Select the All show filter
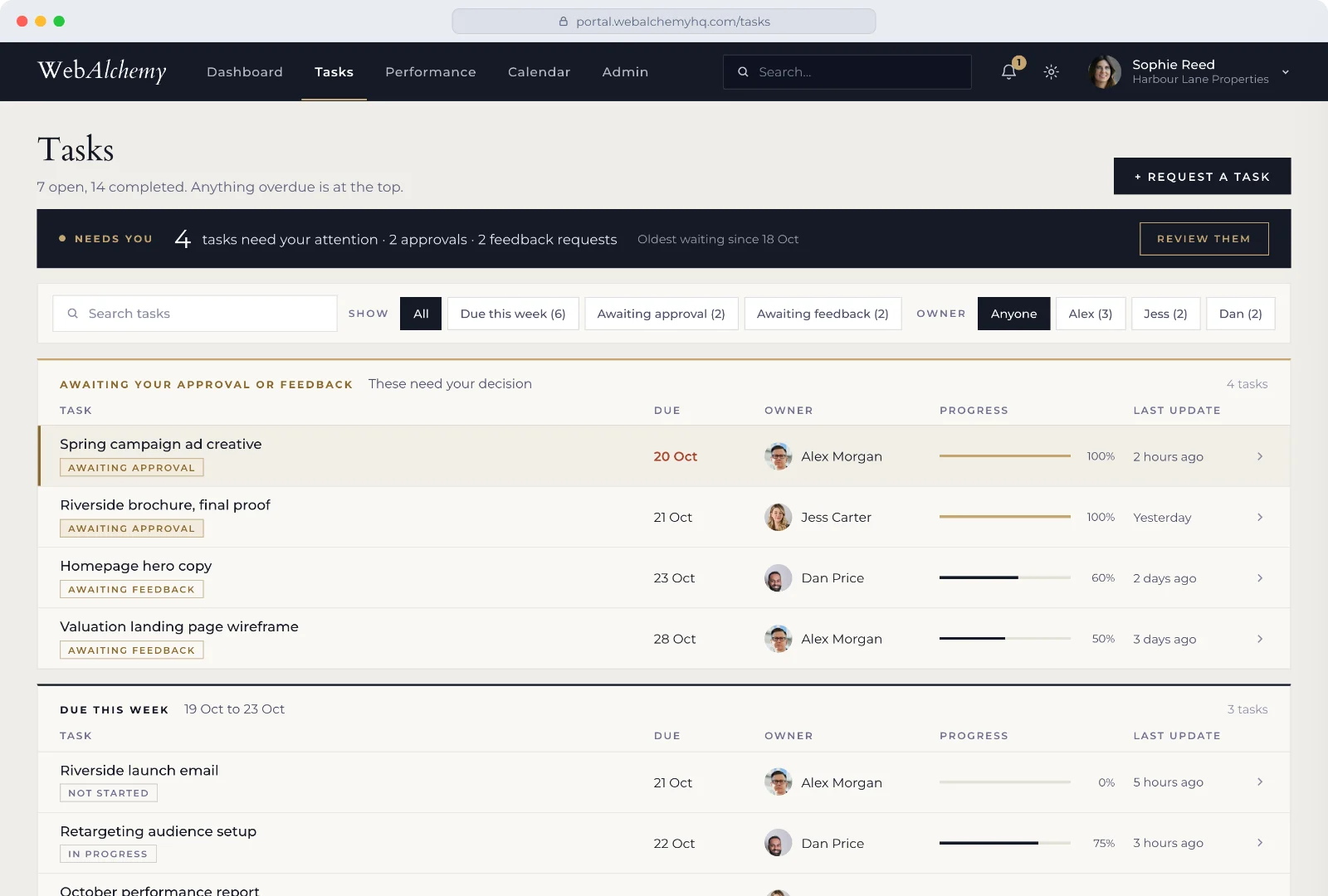 [x=421, y=314]
